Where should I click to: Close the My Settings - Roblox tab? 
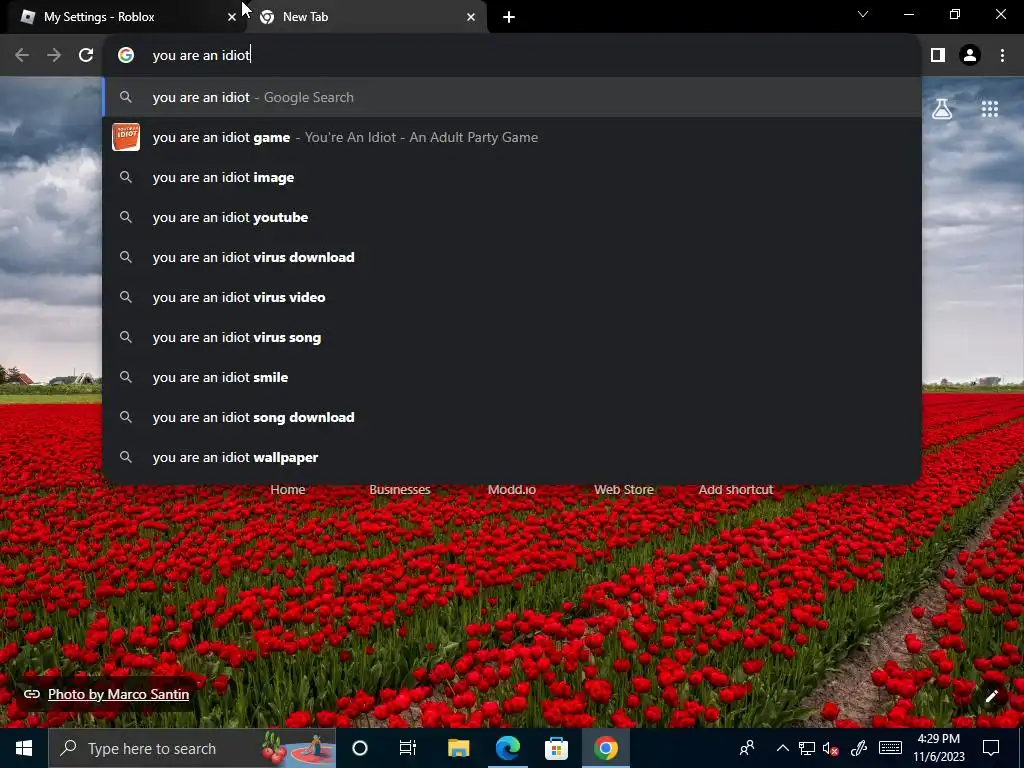(231, 17)
